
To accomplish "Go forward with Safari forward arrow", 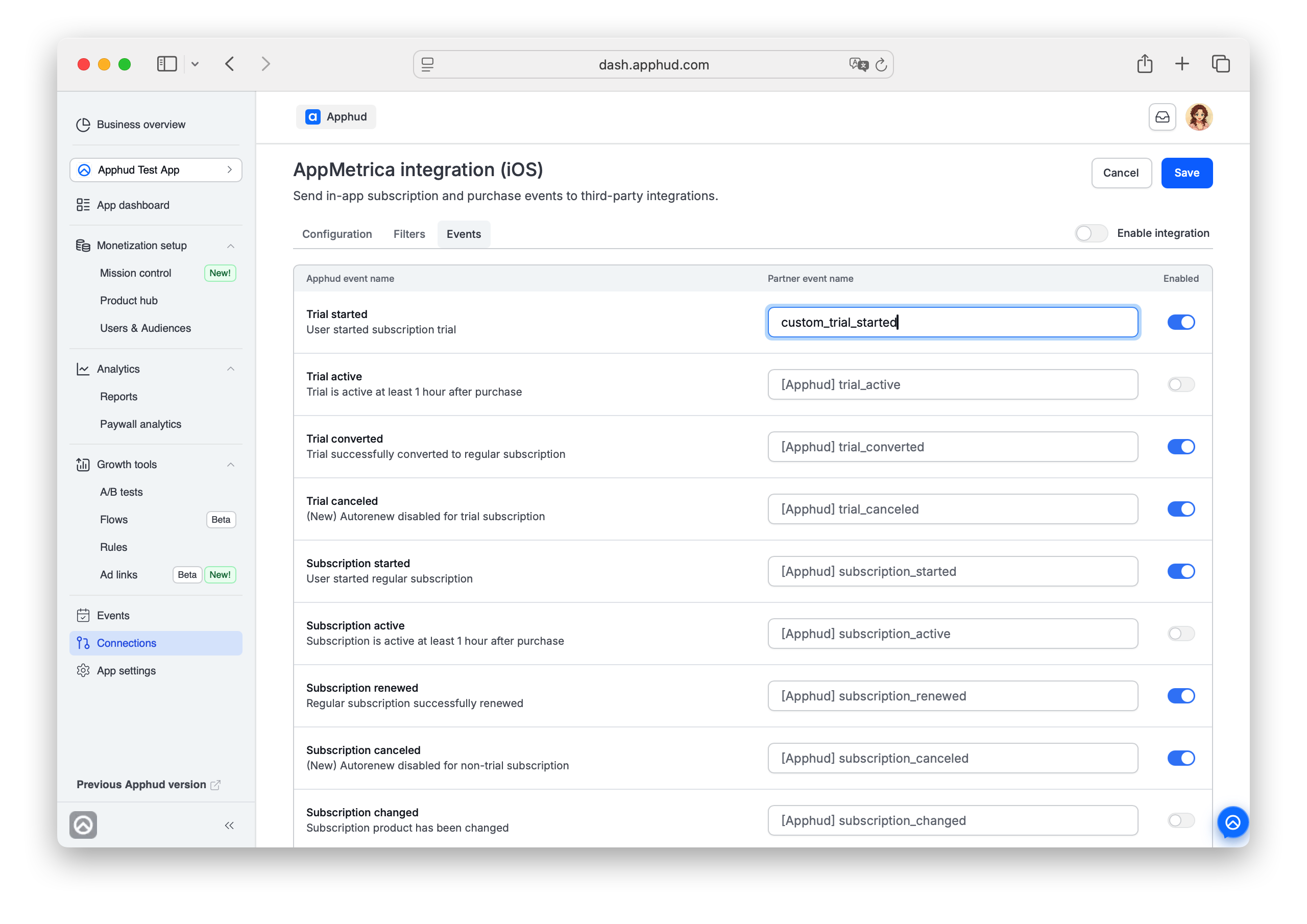I will tap(266, 64).
